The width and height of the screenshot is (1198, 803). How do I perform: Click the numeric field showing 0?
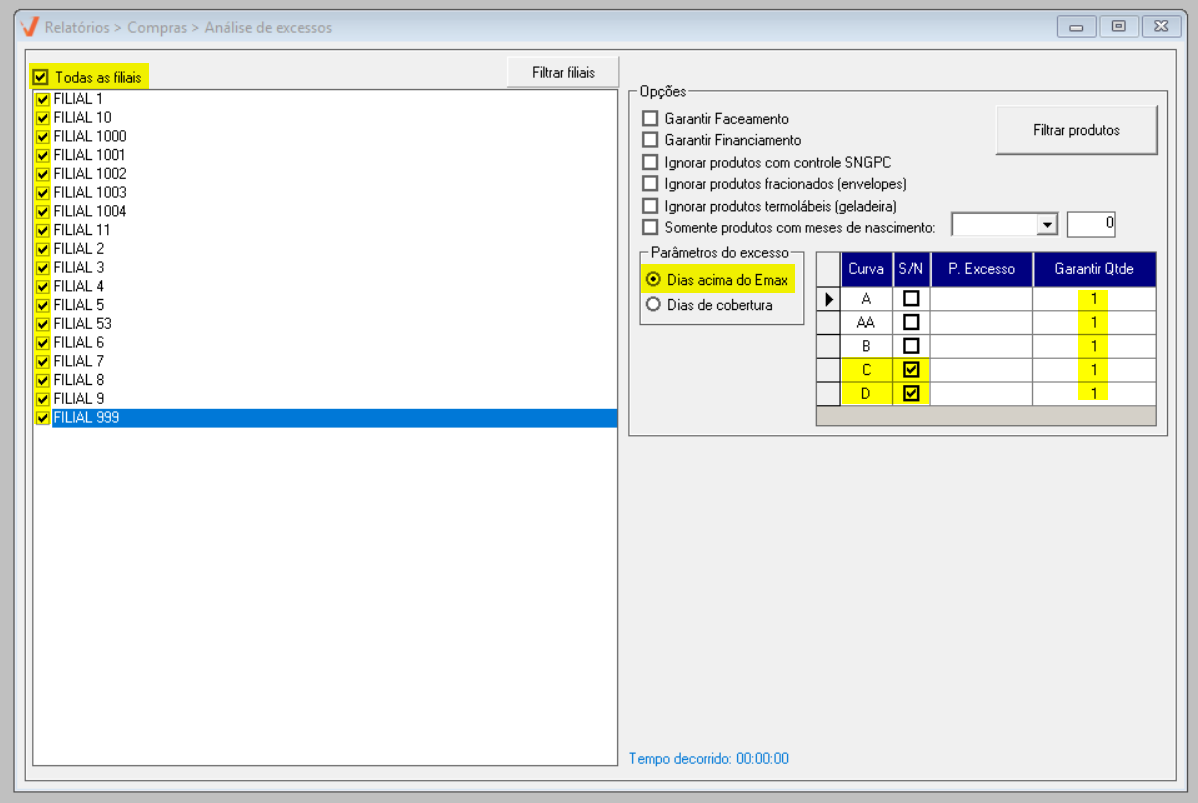(x=1091, y=224)
